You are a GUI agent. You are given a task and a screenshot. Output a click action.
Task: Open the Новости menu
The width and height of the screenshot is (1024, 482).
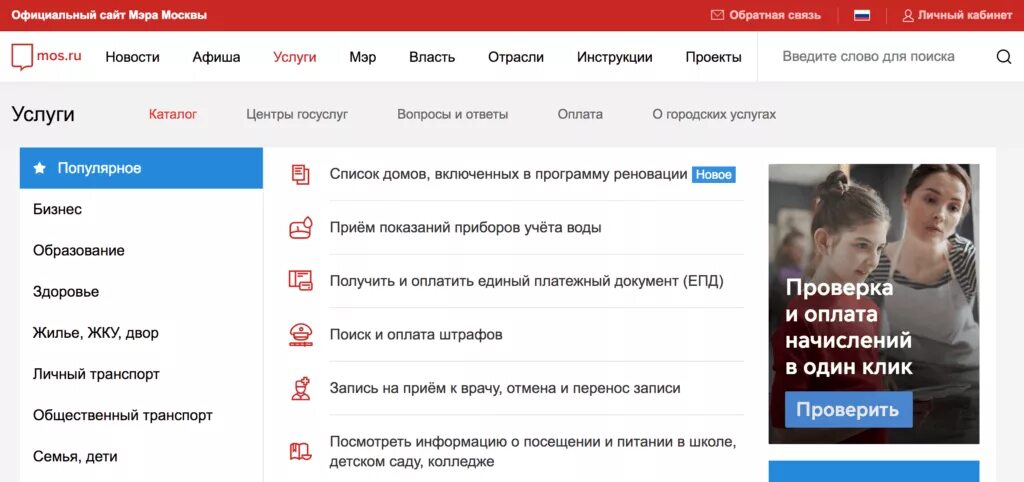tap(133, 57)
